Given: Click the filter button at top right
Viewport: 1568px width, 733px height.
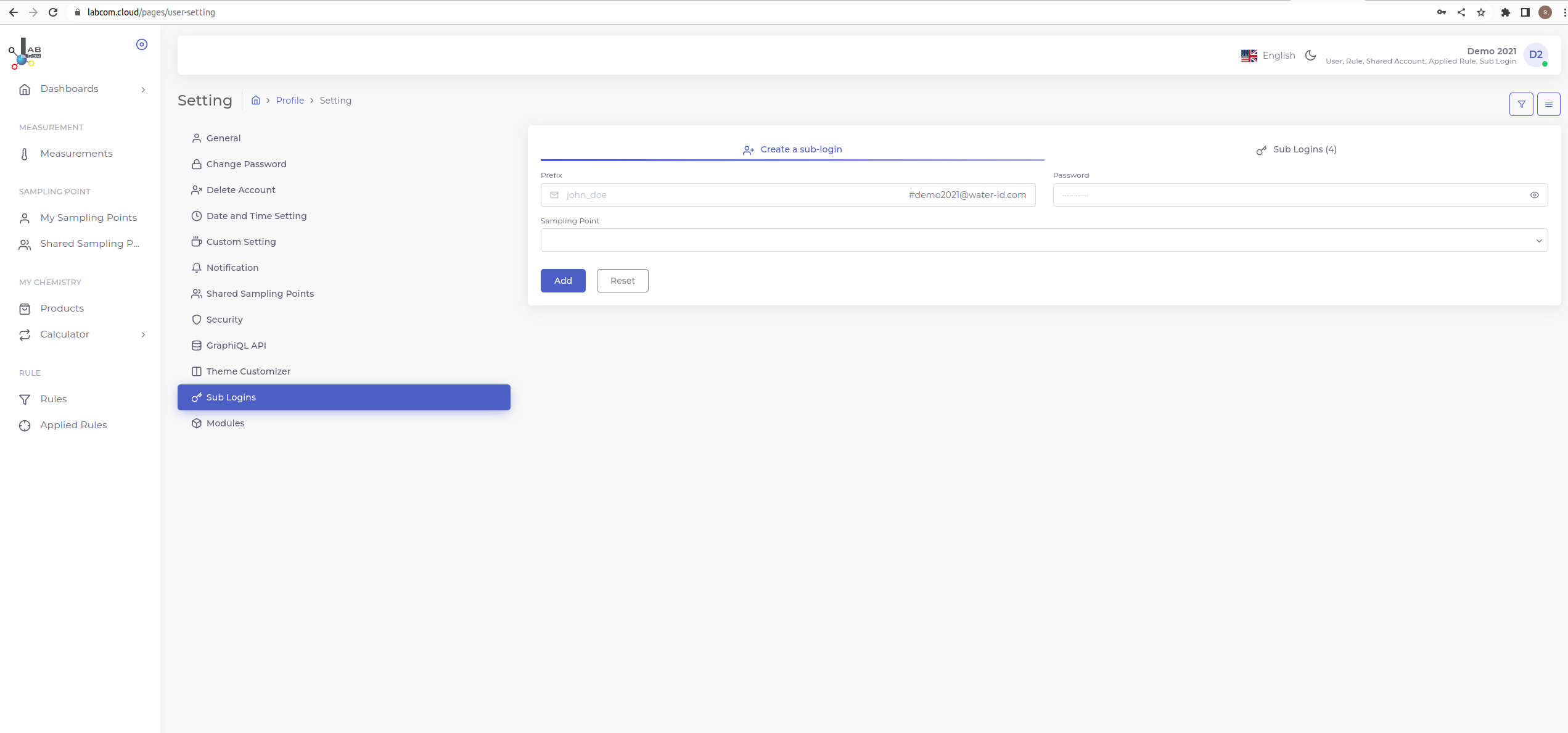Looking at the screenshot, I should pos(1521,104).
